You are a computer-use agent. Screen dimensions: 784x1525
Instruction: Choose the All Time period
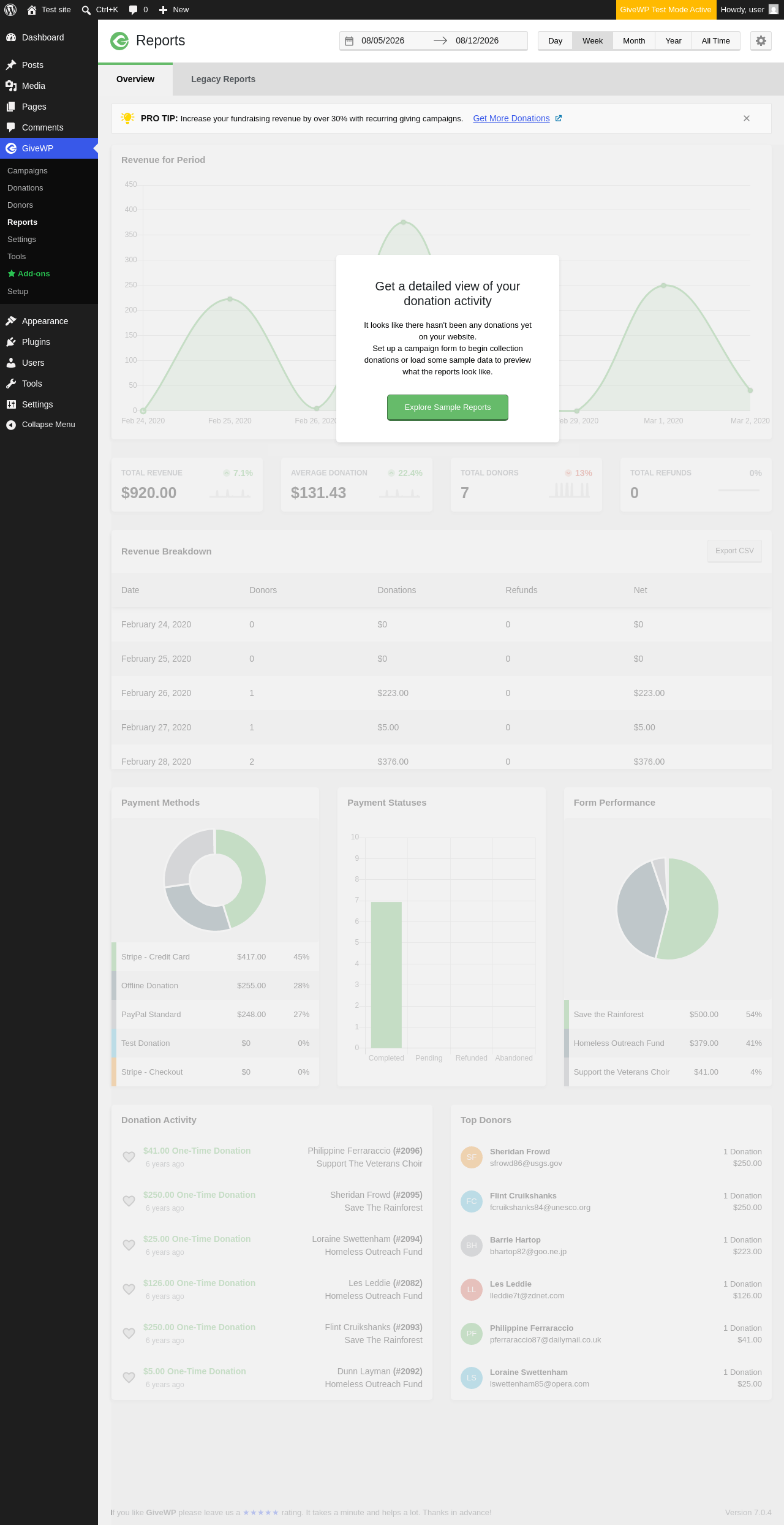point(715,41)
